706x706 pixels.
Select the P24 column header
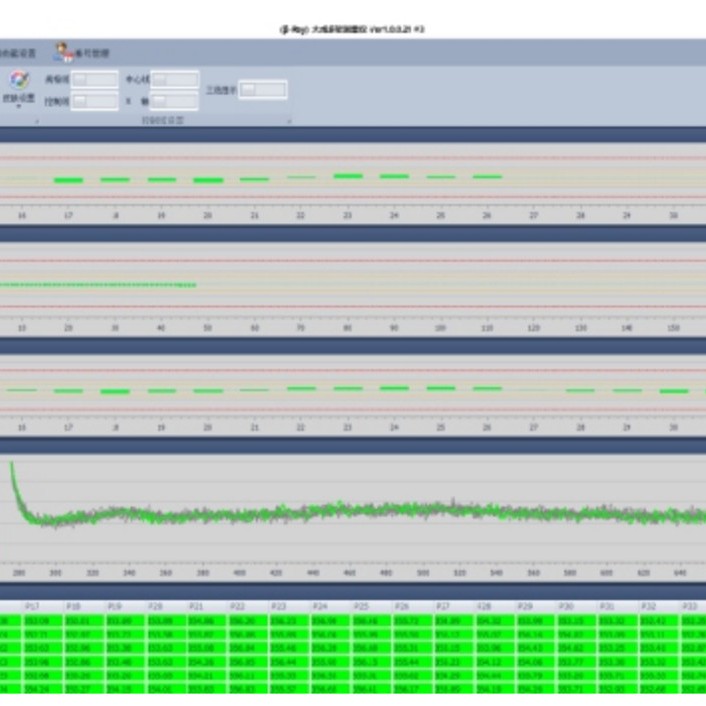coord(331,607)
